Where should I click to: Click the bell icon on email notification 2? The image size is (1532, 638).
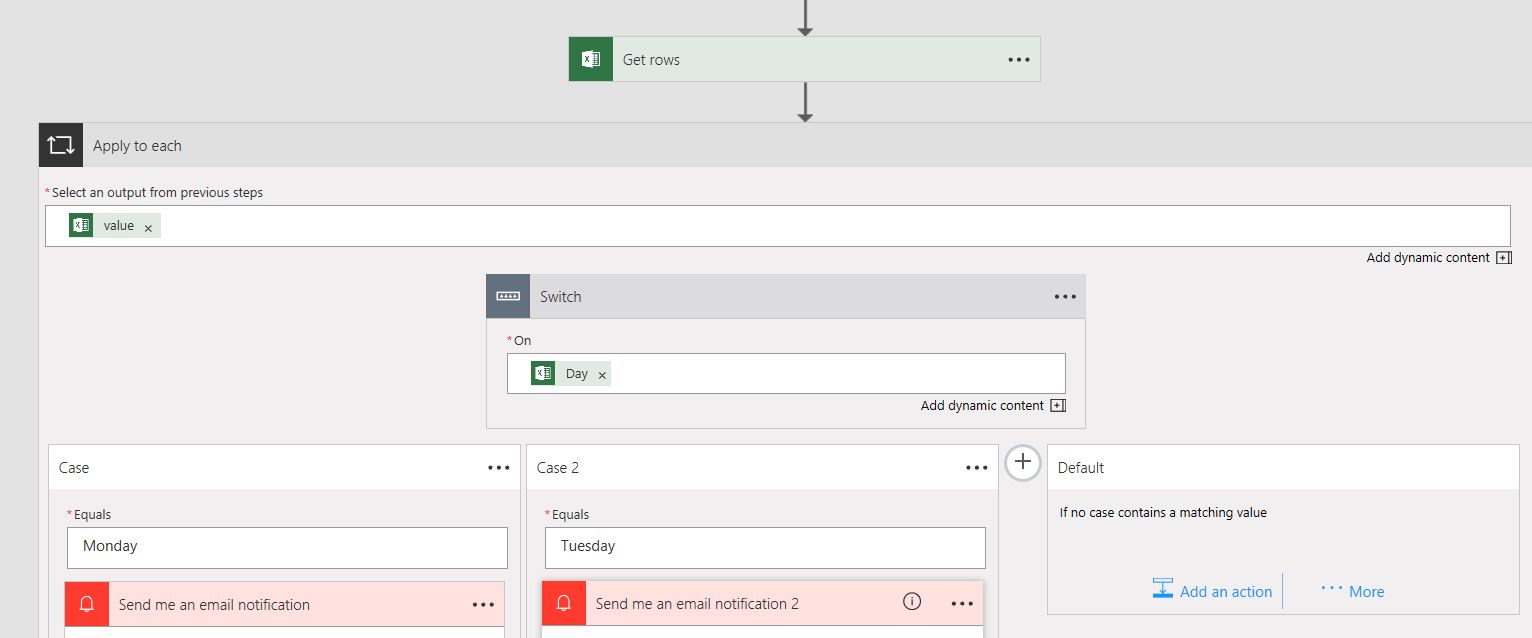(564, 604)
